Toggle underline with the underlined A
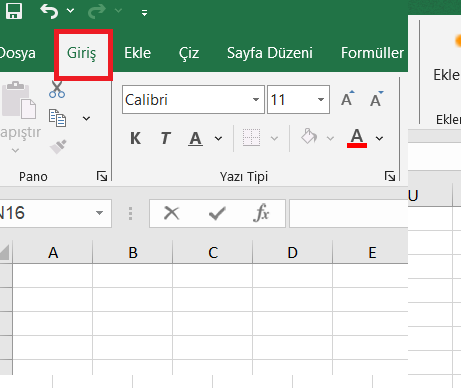This screenshot has height=388, width=461. [x=195, y=139]
